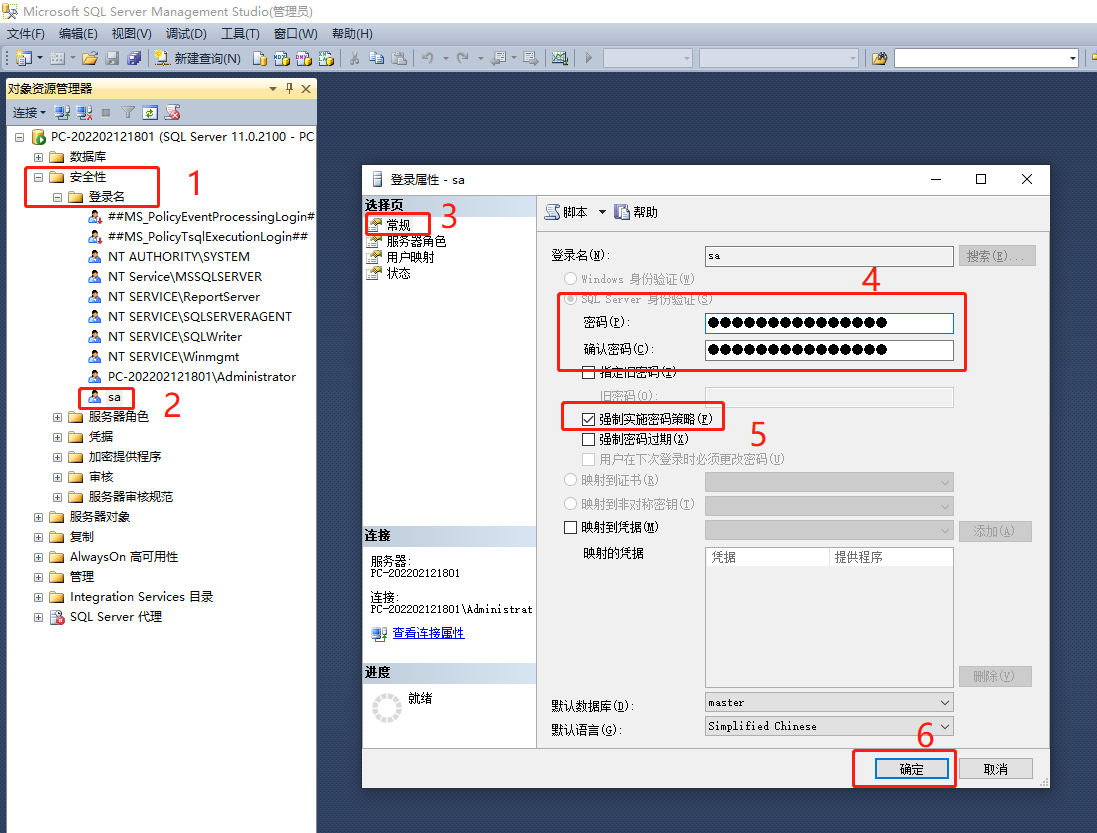
Task: Click 脚本 script icon in dialog
Action: pyautogui.click(x=553, y=212)
